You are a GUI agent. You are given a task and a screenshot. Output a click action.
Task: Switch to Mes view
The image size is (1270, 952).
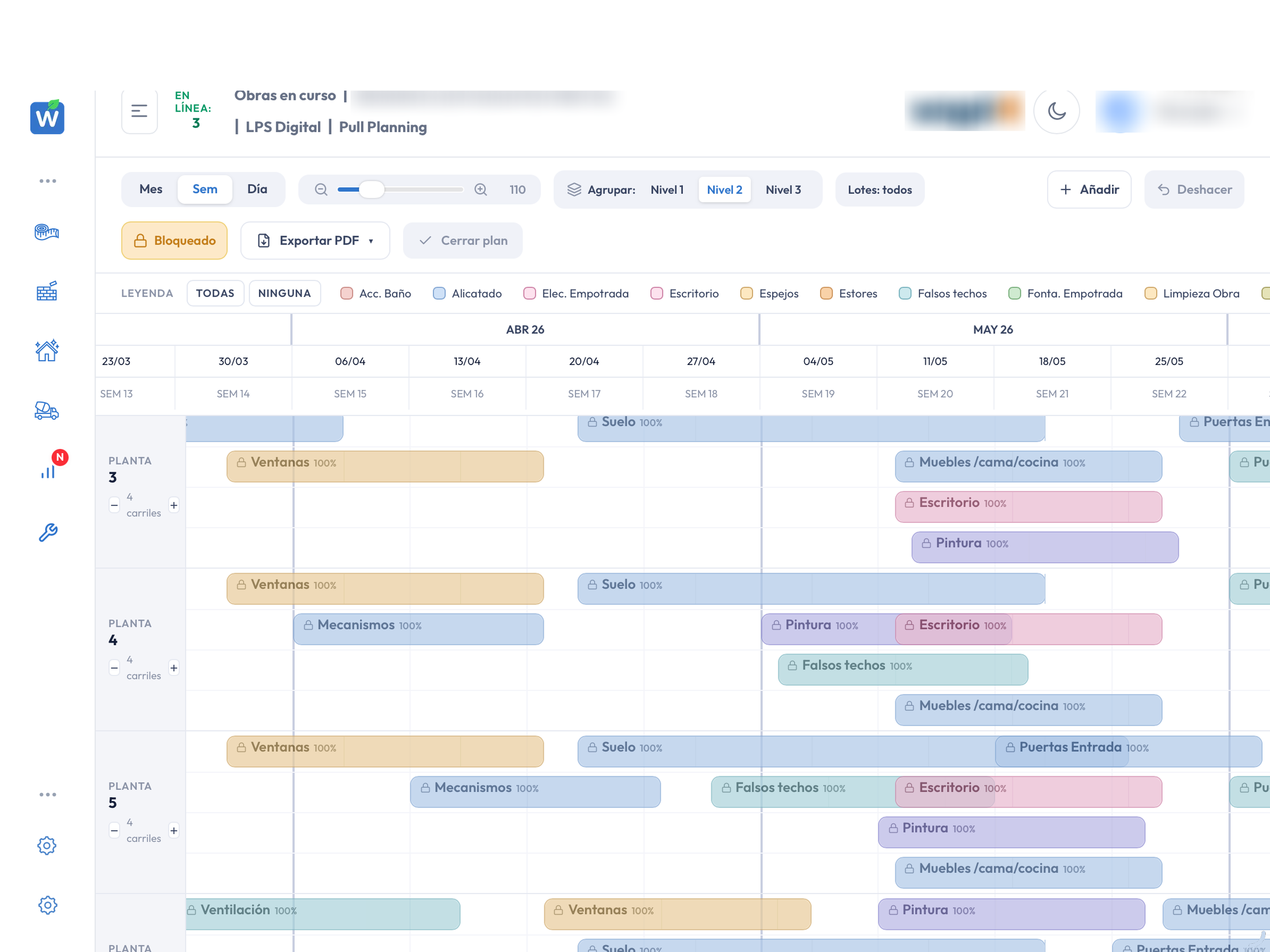coord(151,190)
